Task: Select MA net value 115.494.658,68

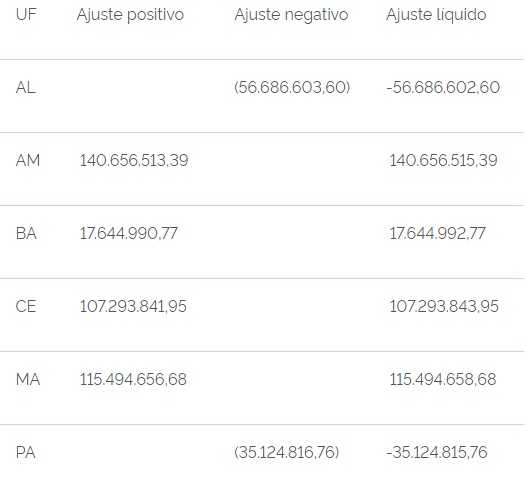Action: tap(443, 380)
